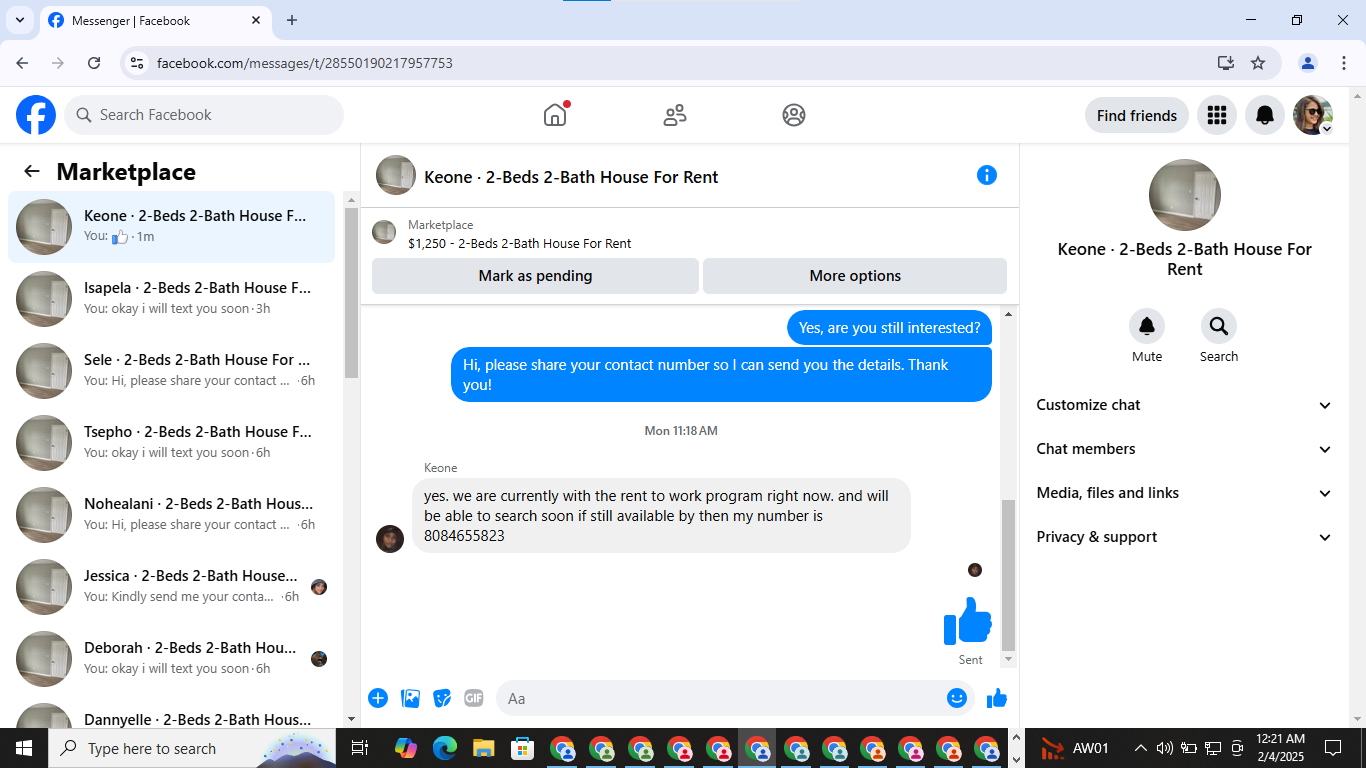Go back in Chrome

tap(22, 63)
